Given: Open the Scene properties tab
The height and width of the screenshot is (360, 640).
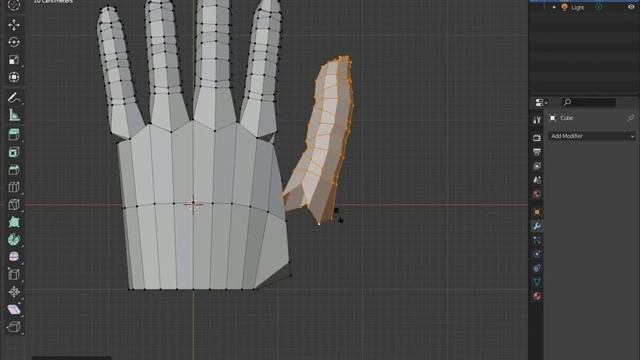Looking at the screenshot, I should tap(537, 180).
